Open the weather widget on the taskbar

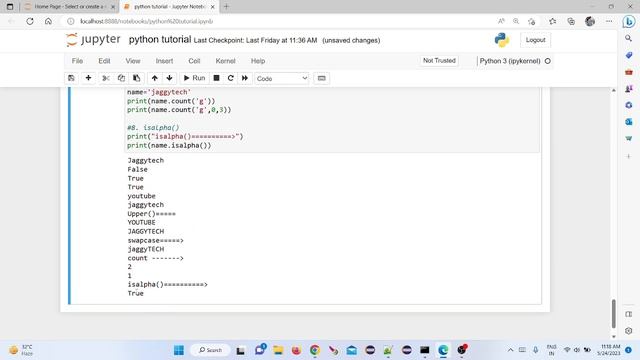pos(21,350)
